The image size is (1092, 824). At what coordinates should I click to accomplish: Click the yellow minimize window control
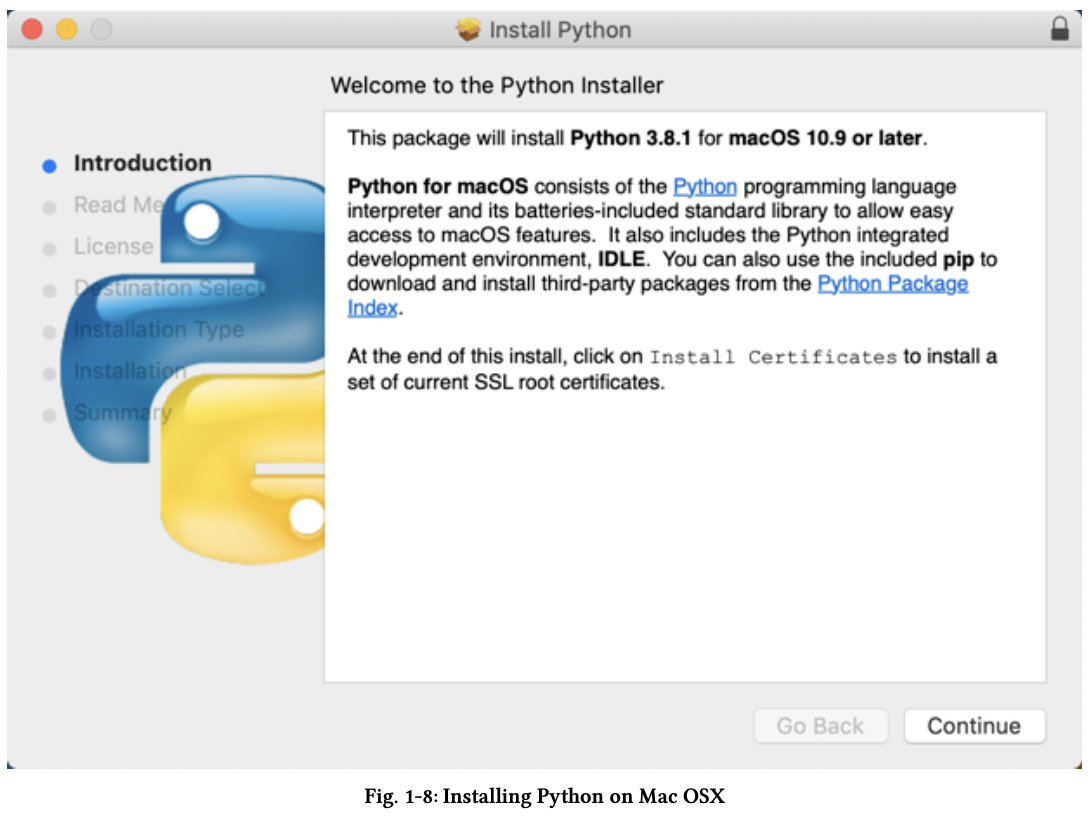pyautogui.click(x=66, y=30)
